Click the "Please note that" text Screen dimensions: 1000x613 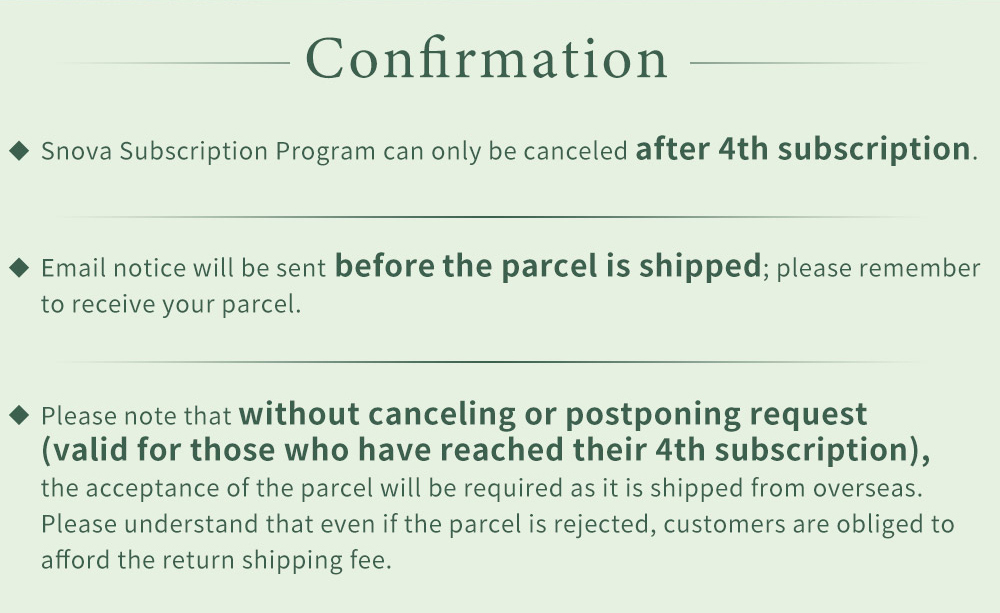coord(136,416)
